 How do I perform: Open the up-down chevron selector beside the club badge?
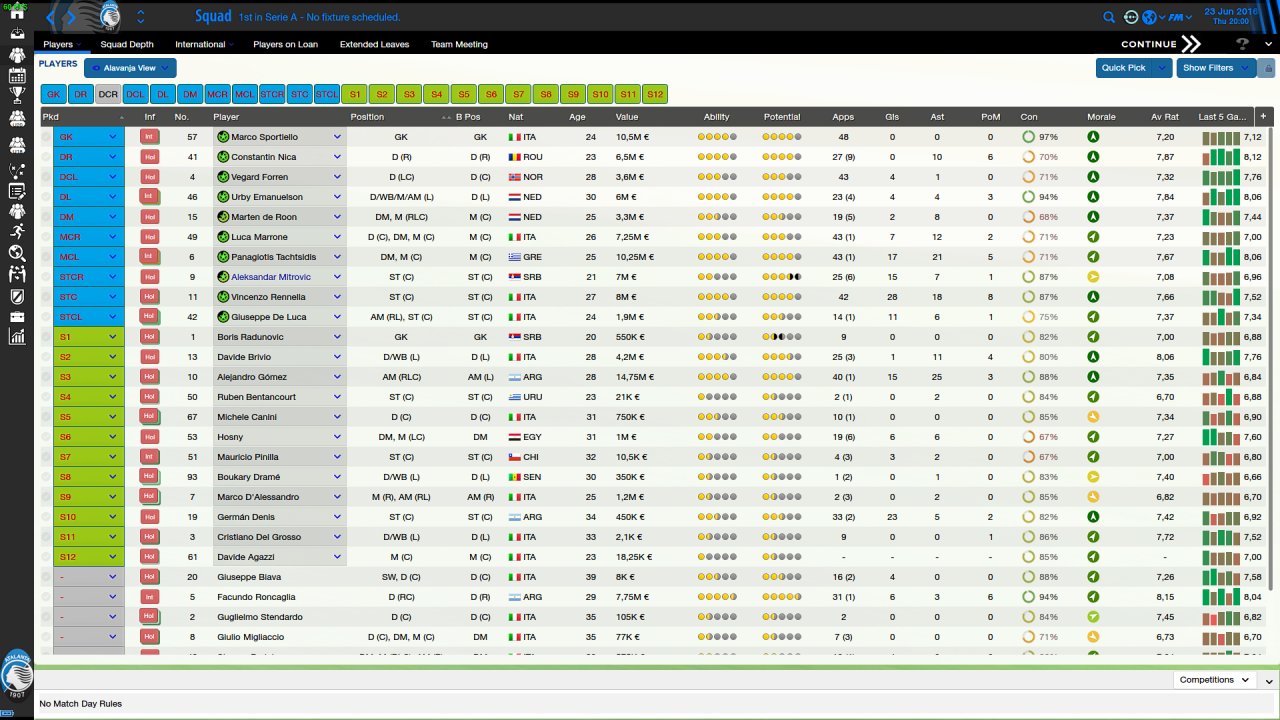[140, 17]
